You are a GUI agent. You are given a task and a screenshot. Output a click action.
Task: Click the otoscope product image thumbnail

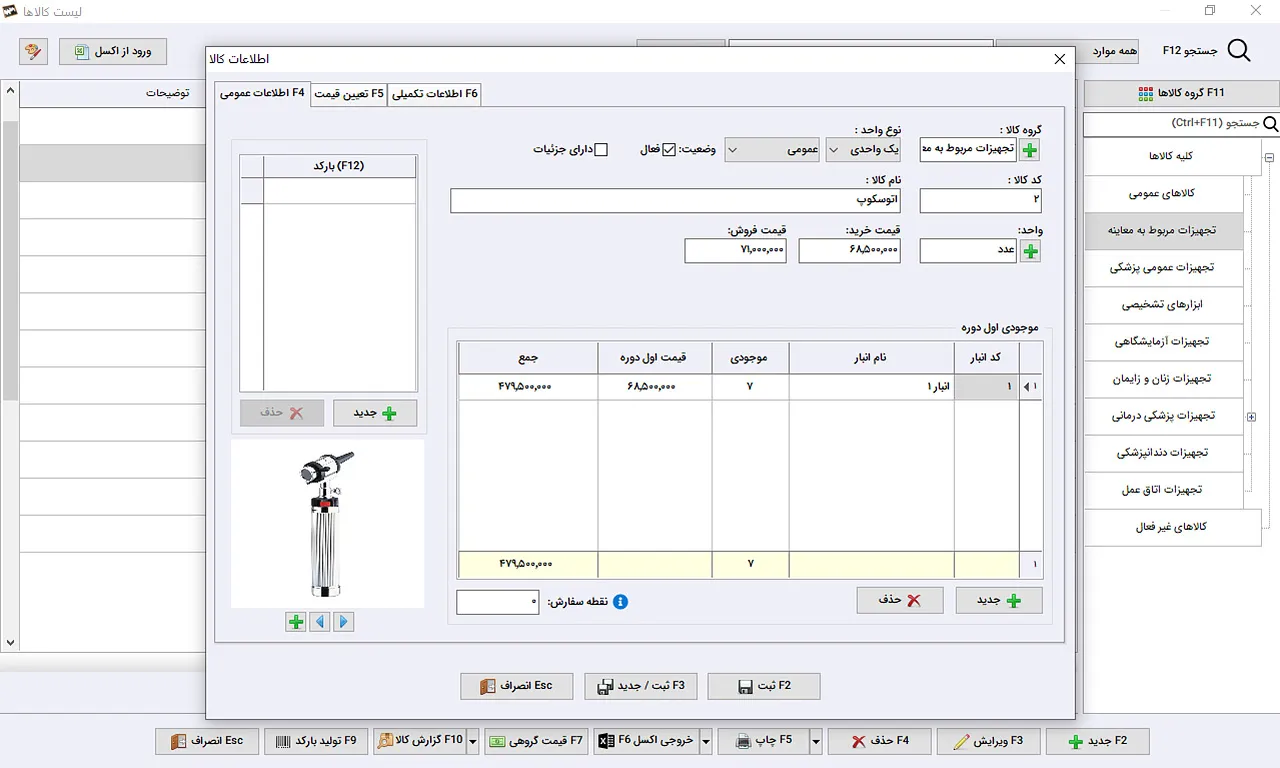click(327, 524)
